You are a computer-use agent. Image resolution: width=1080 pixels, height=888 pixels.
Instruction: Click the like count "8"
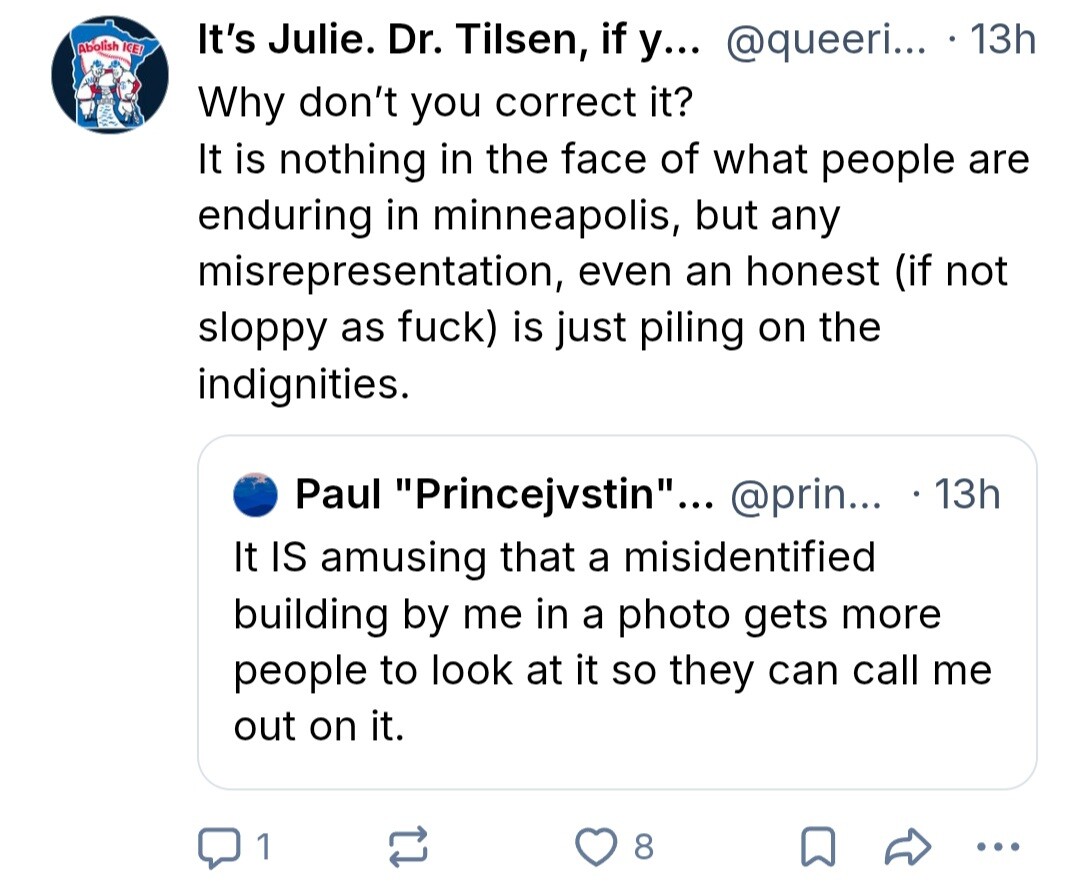[x=644, y=848]
